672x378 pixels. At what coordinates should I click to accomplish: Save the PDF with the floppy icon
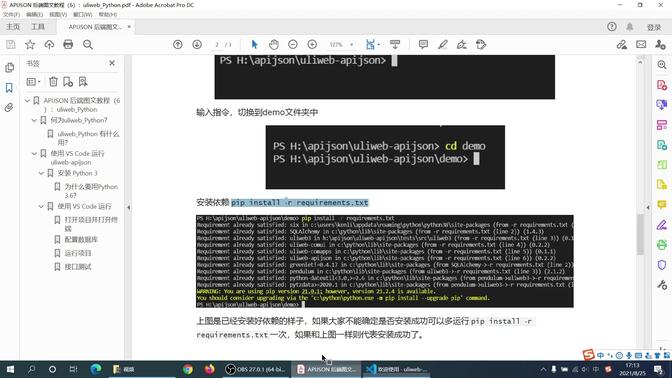pyautogui.click(x=11, y=45)
